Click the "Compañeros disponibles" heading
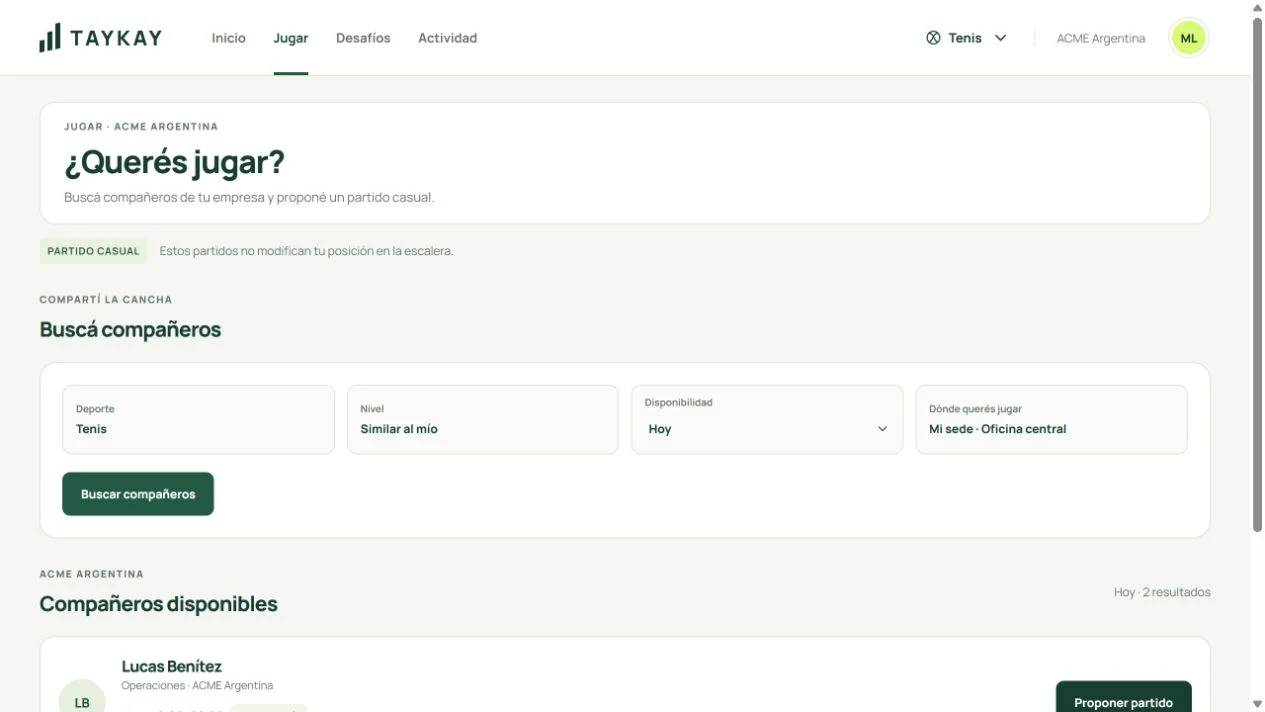Viewport: 1265px width, 712px height. 158,604
